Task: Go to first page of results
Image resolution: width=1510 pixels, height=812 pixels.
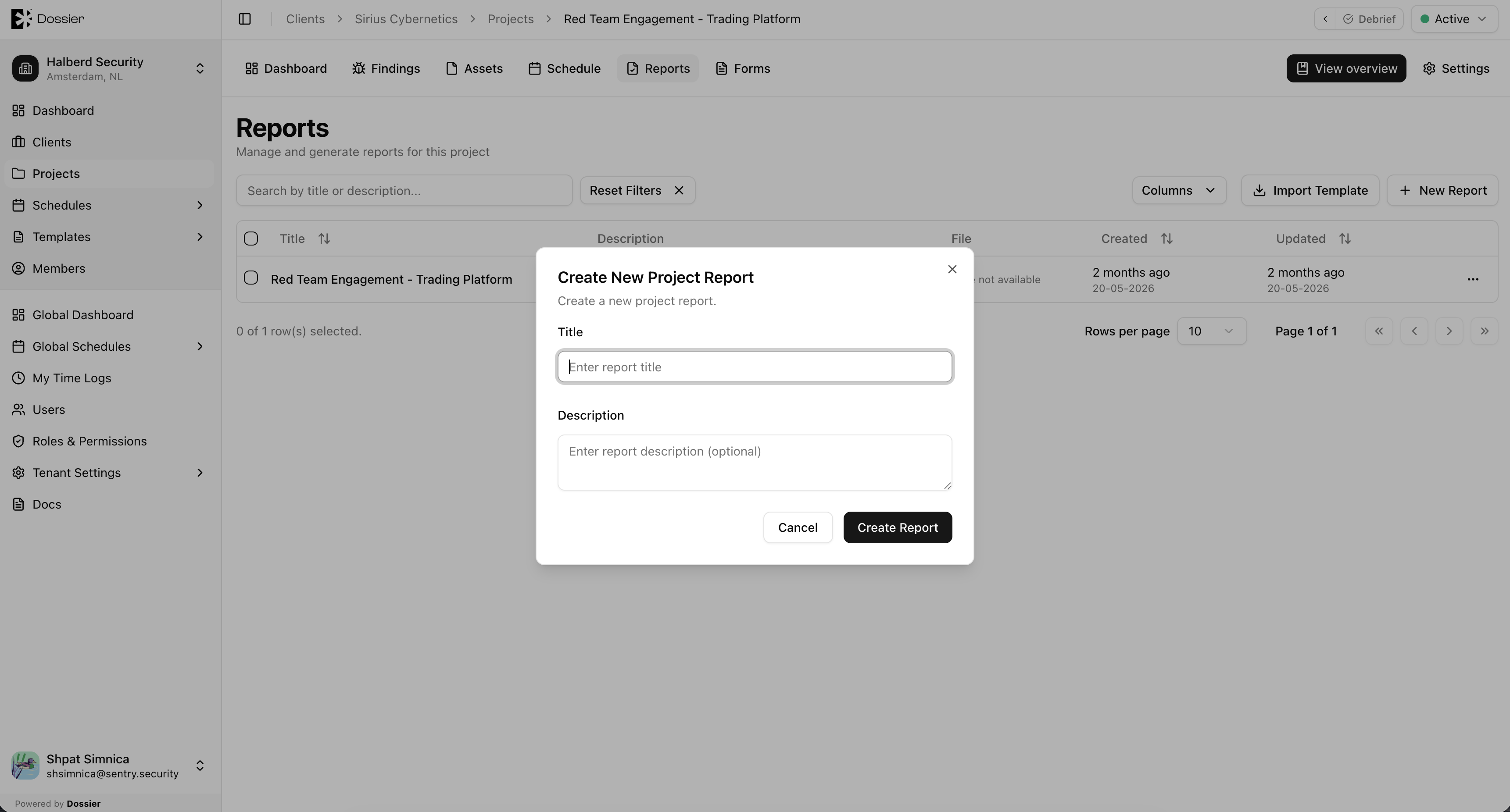Action: click(x=1379, y=331)
